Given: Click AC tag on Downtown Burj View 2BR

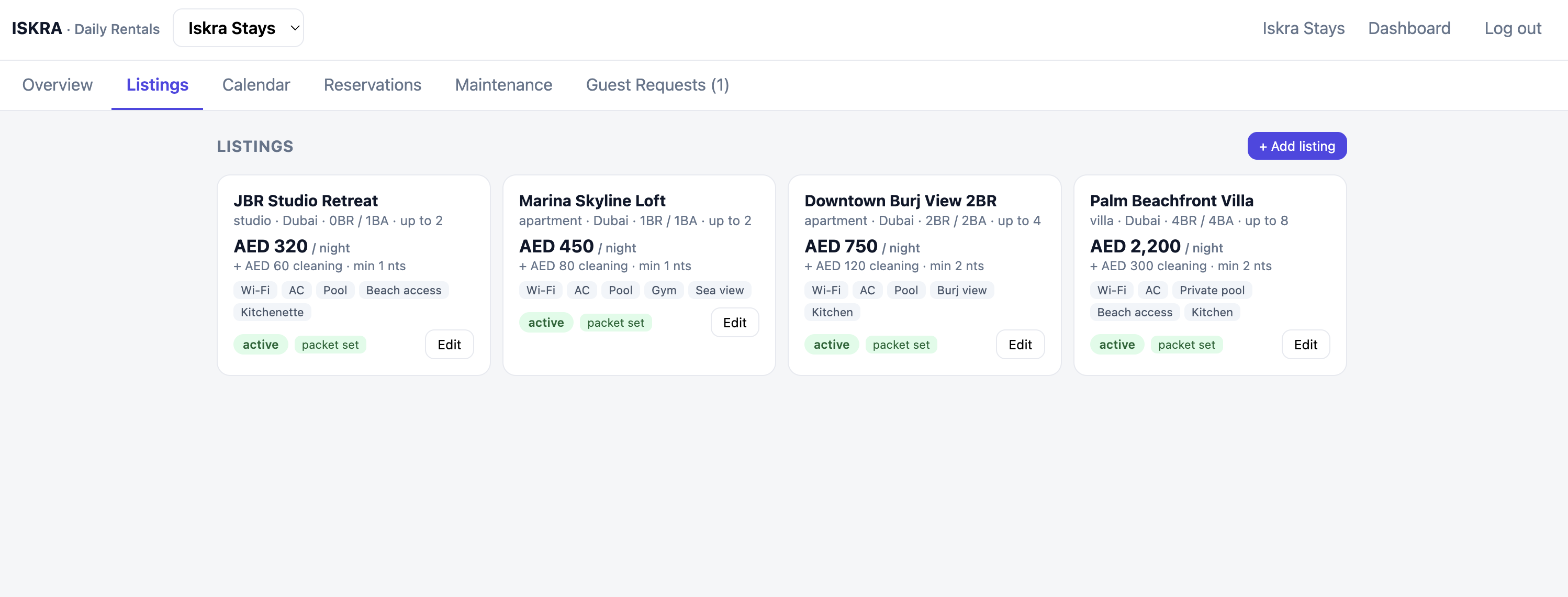Looking at the screenshot, I should tap(867, 290).
